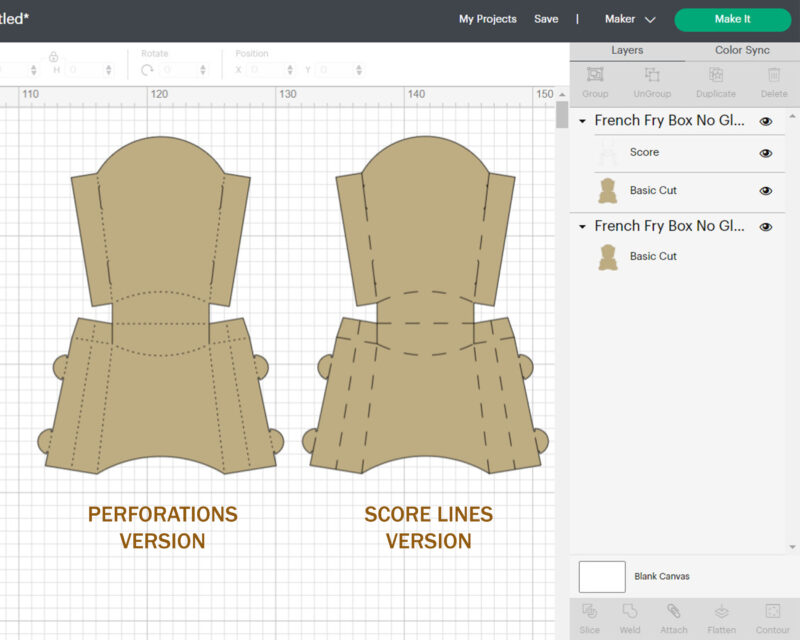Open the Maker machine dropdown

pos(630,19)
